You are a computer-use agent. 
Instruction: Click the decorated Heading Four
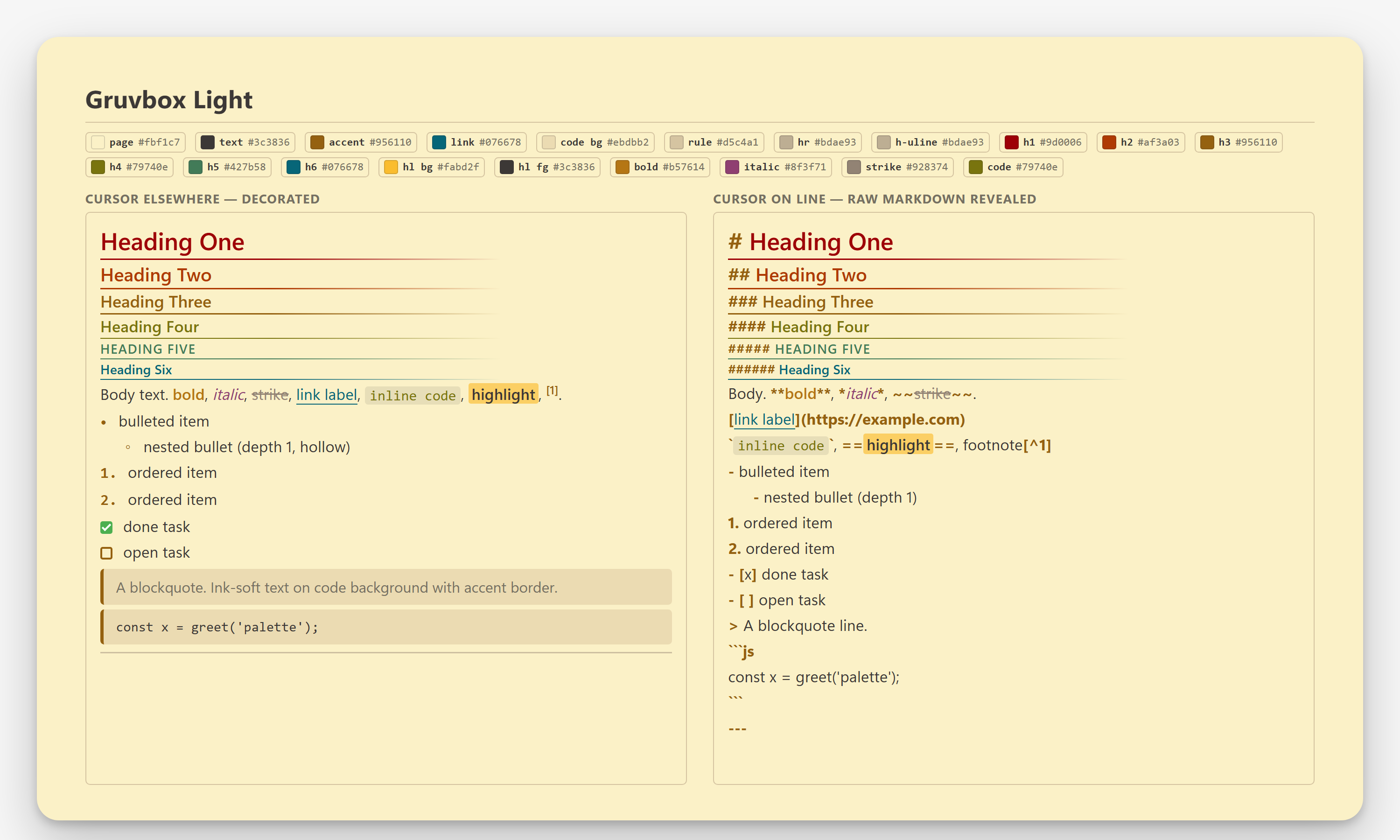150,327
